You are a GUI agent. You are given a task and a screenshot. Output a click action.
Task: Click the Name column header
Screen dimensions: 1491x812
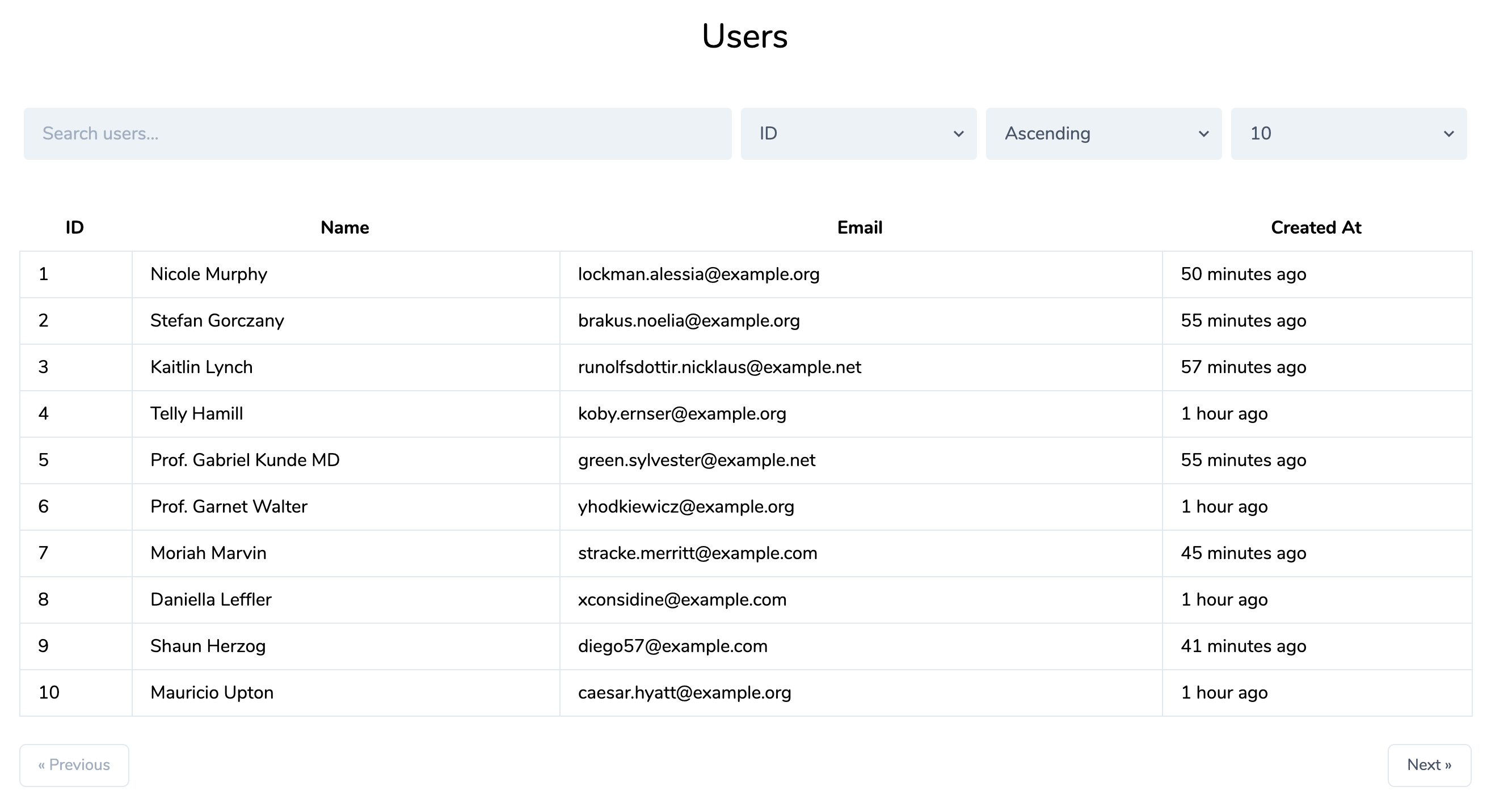point(344,227)
